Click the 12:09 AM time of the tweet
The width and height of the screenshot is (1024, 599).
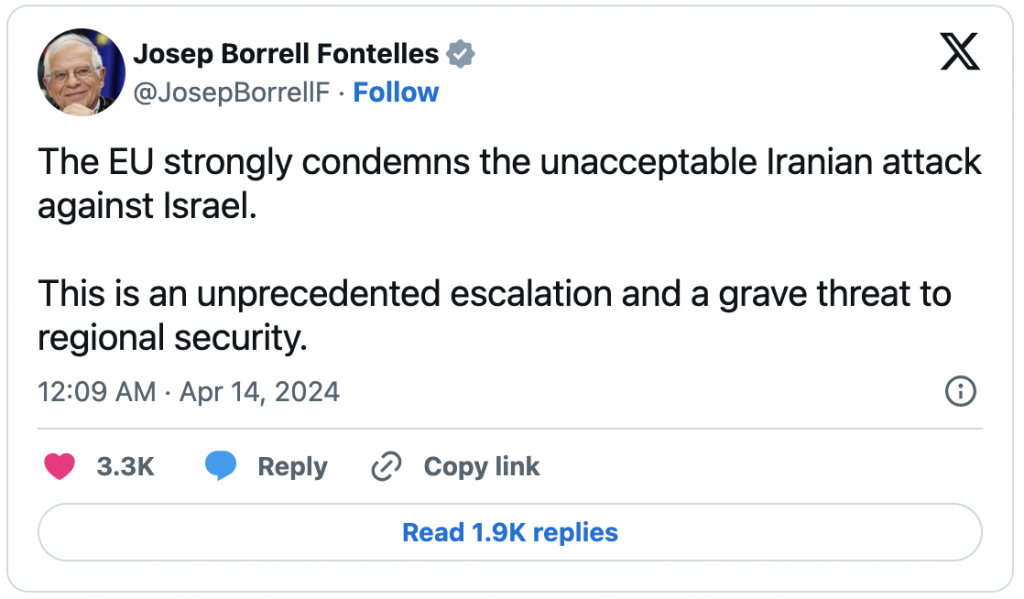point(97,391)
